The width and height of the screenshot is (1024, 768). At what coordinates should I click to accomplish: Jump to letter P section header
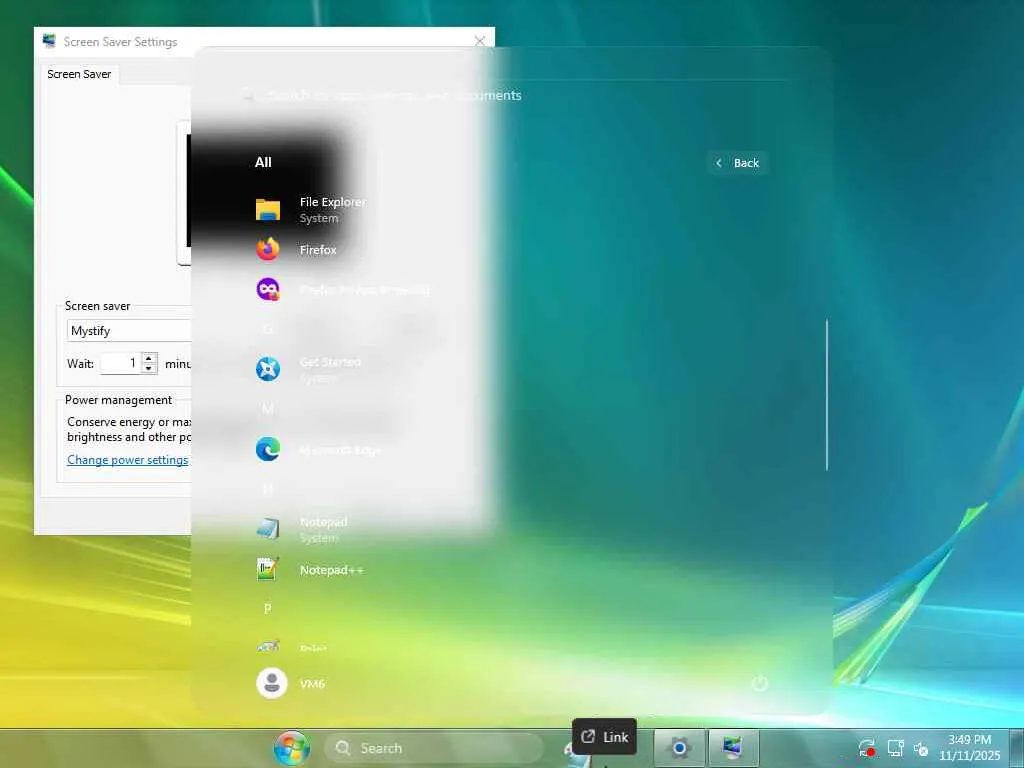[x=268, y=609]
